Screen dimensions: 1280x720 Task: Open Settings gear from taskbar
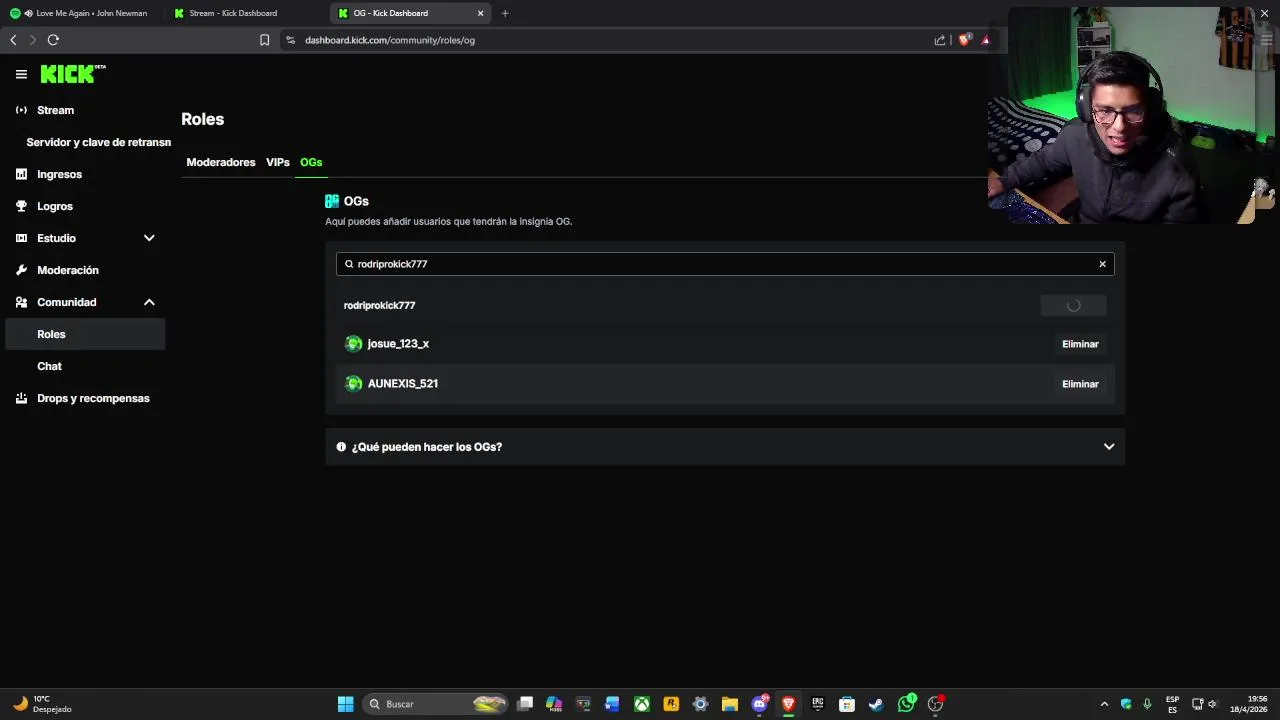(x=700, y=704)
